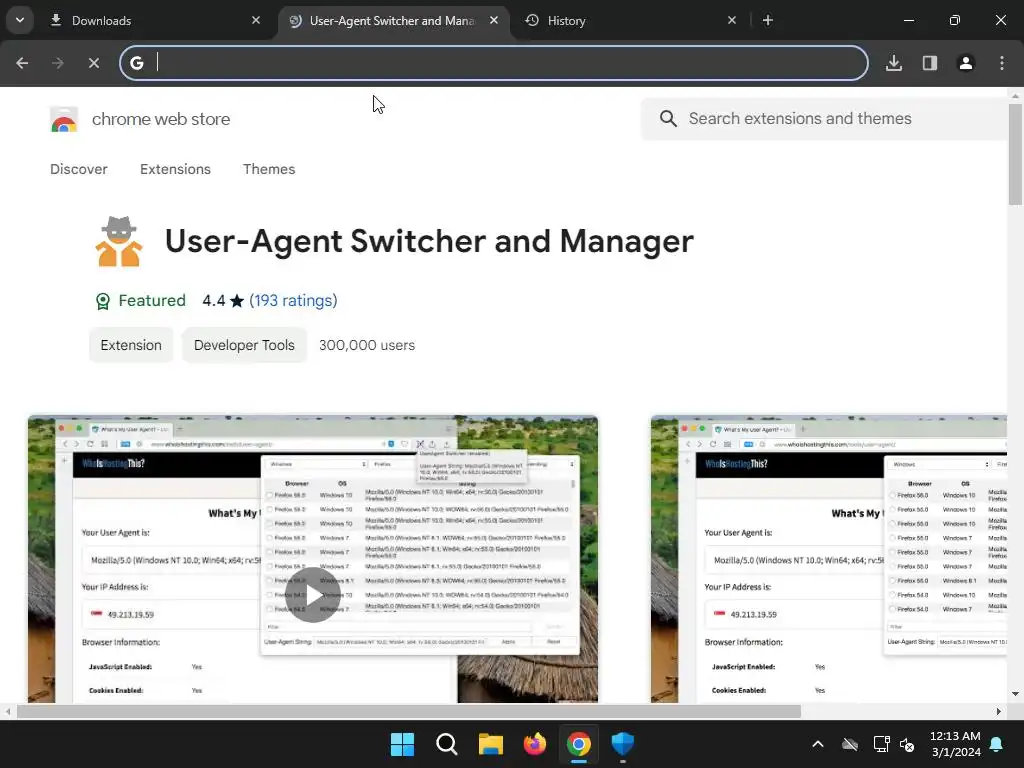Screen dimensions: 1024x768
Task: Select the User-Agent Switcher and Manager tab
Action: point(392,21)
